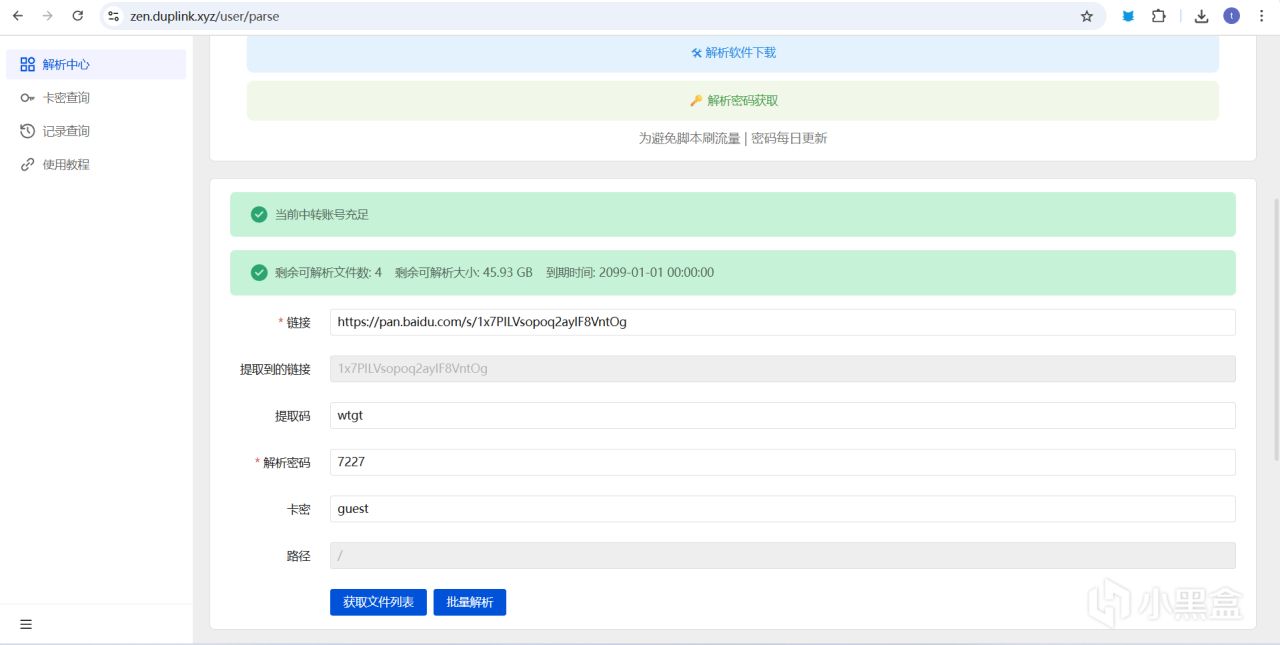The width and height of the screenshot is (1280, 645).
Task: Open the Chrome profile avatar
Action: point(1231,16)
